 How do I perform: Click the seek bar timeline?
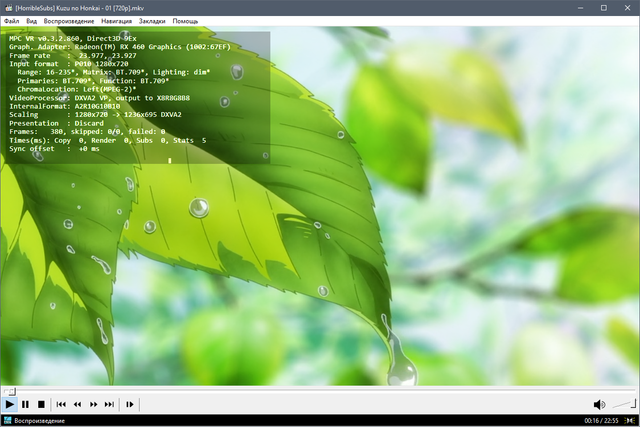(320, 391)
